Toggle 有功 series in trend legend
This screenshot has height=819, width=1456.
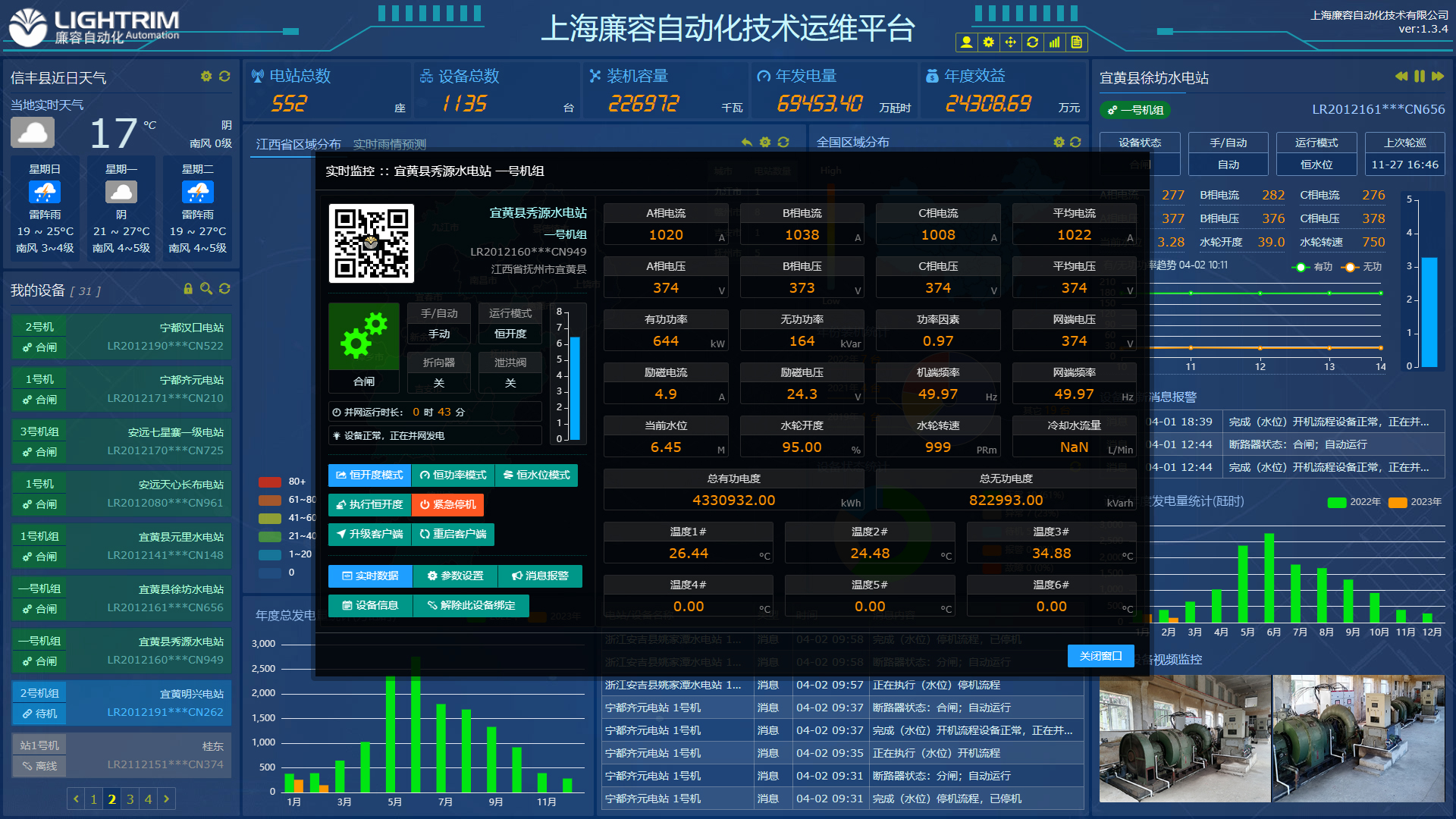(1312, 267)
